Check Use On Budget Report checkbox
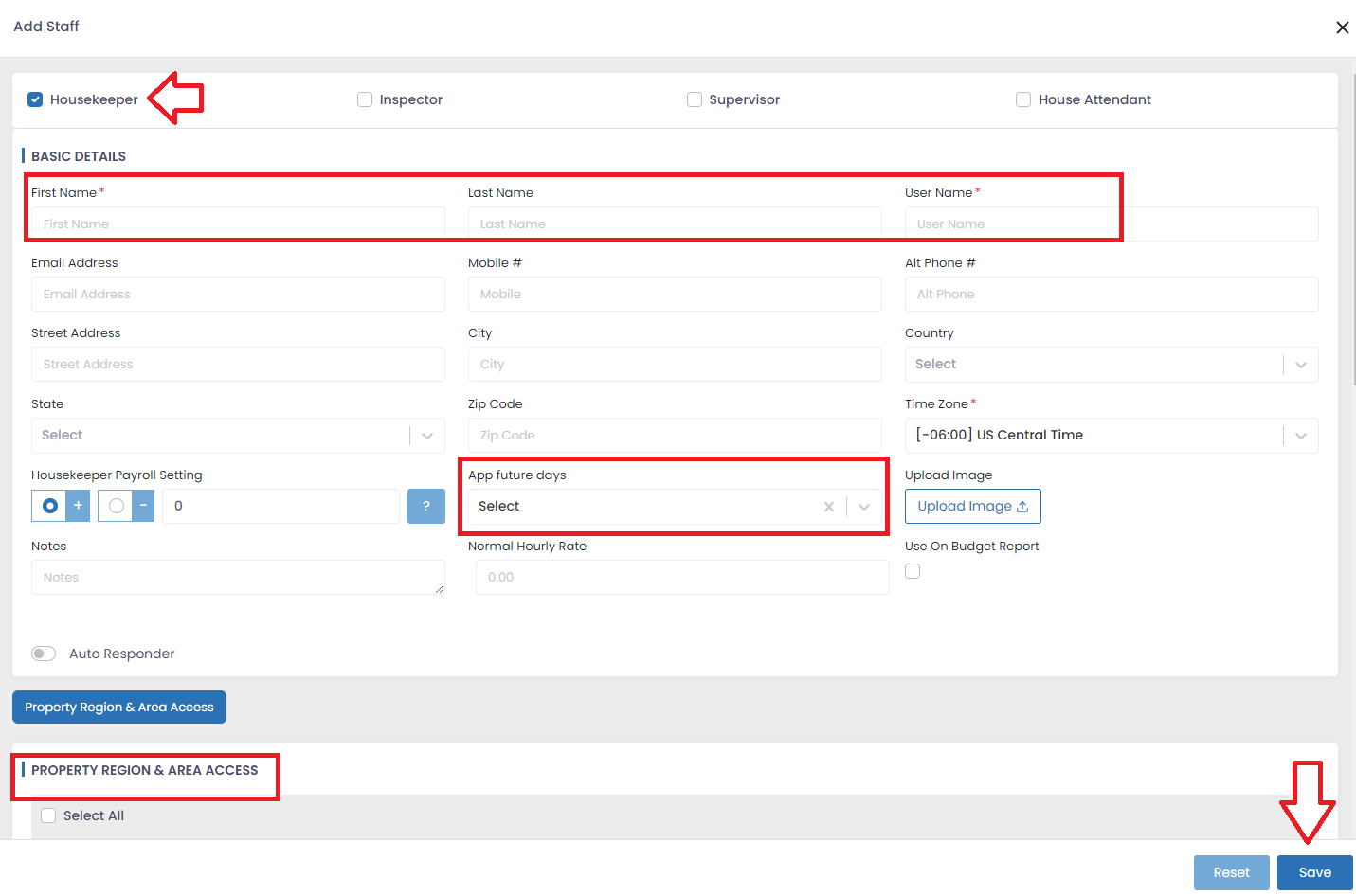This screenshot has width=1356, height=896. click(x=913, y=571)
